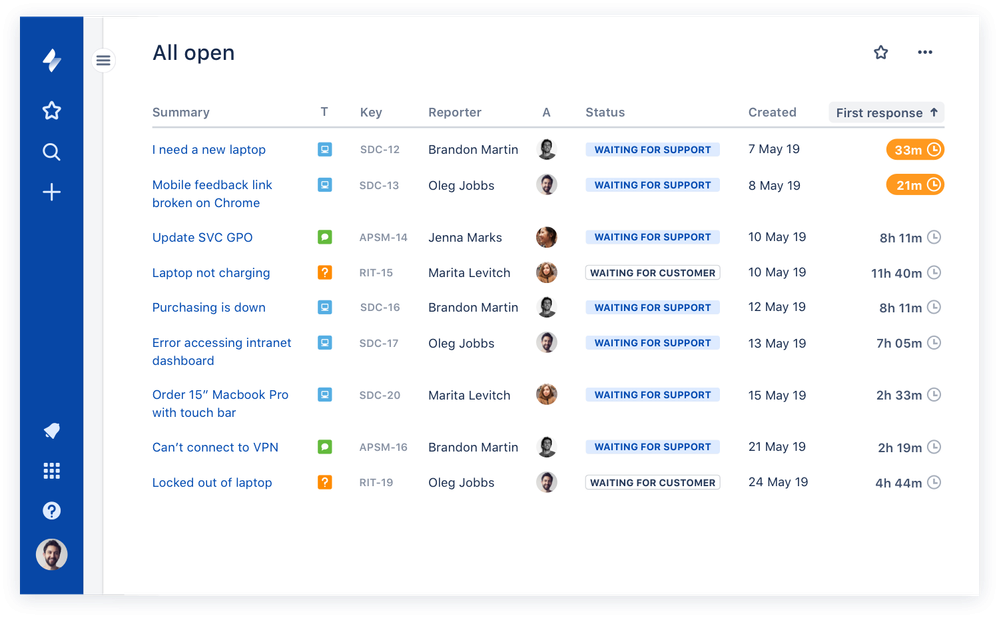The image size is (999, 618).
Task: Open Mobile feedback link broken on Chrome
Action: click(x=212, y=194)
